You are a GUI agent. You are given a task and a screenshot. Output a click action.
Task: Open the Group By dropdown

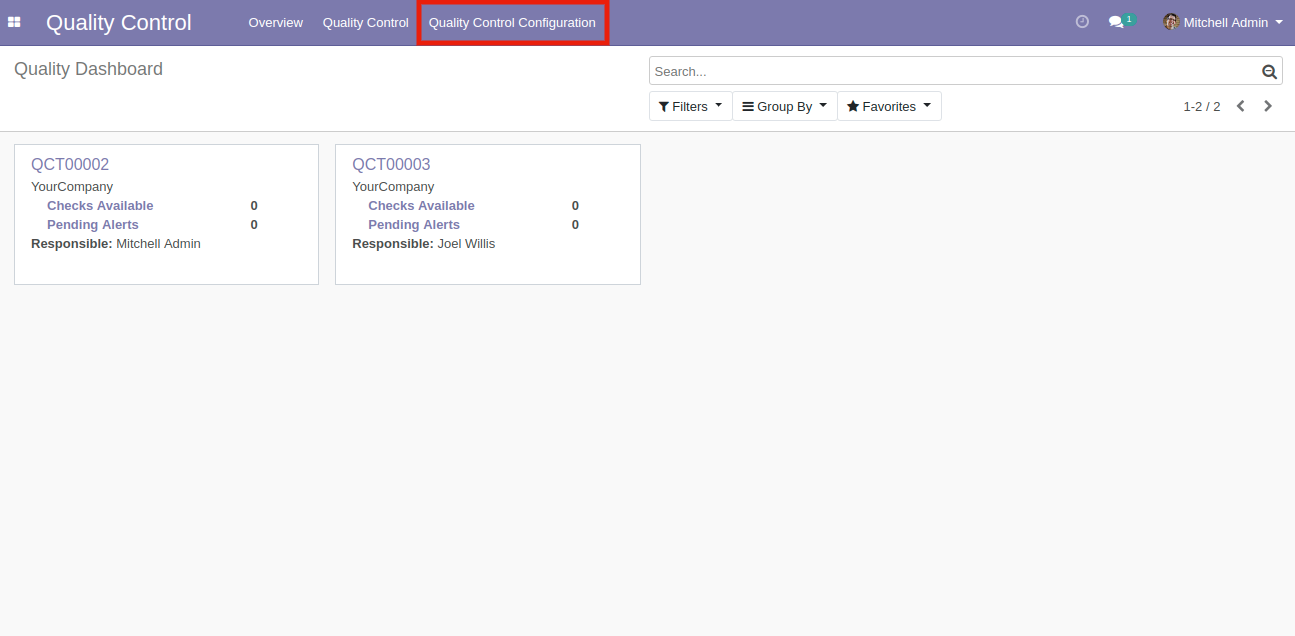784,106
